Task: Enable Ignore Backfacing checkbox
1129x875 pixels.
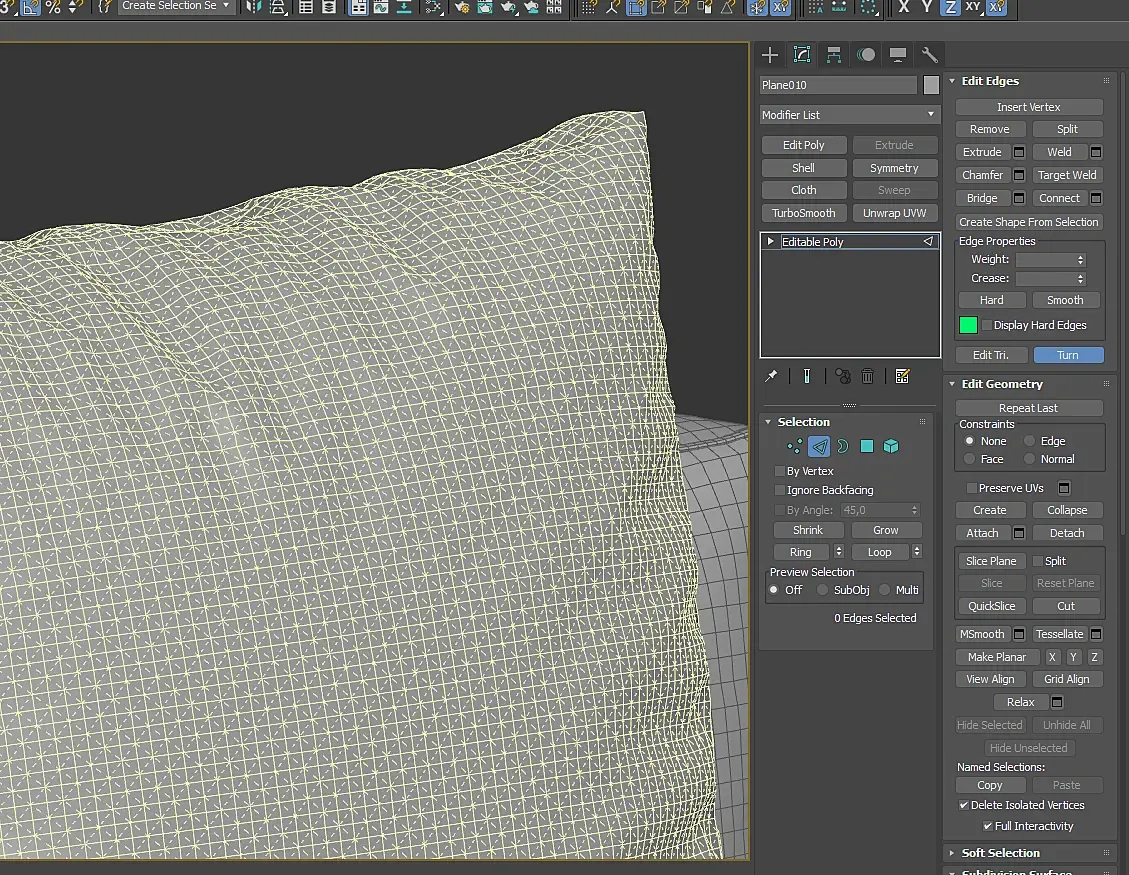Action: click(x=779, y=490)
